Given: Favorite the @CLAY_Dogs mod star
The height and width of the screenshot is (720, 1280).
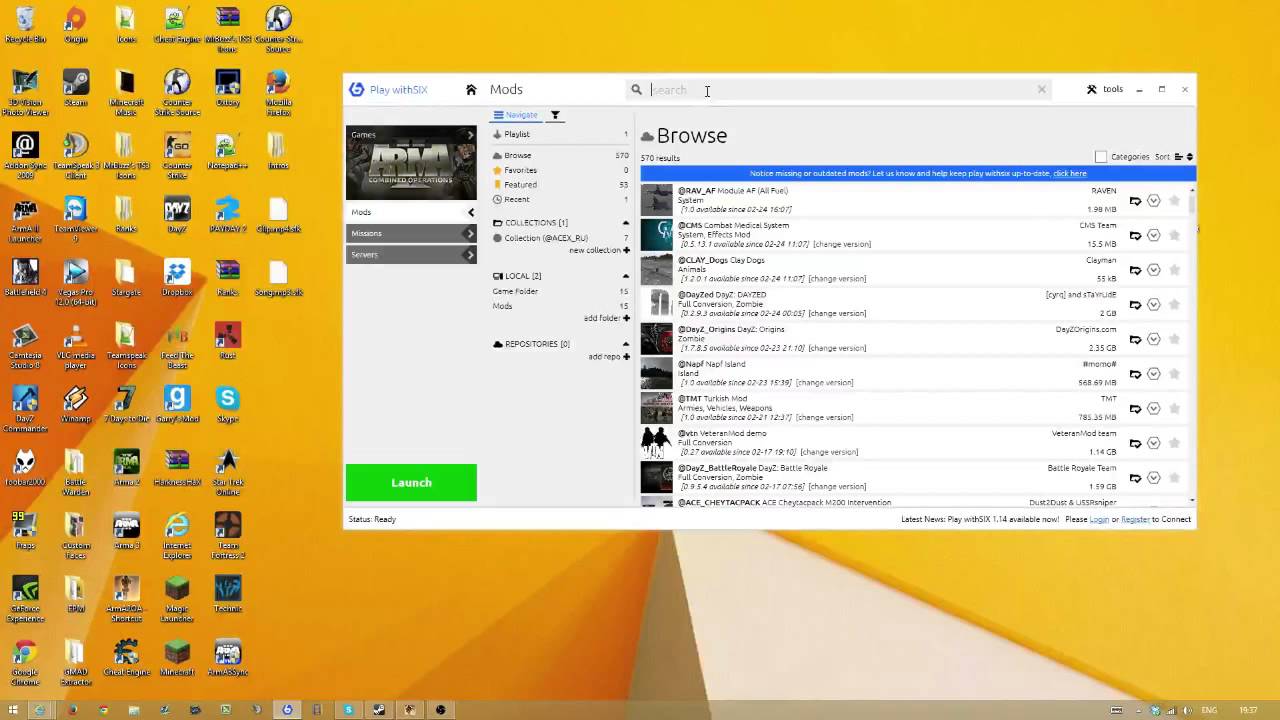Looking at the screenshot, I should point(1174,270).
